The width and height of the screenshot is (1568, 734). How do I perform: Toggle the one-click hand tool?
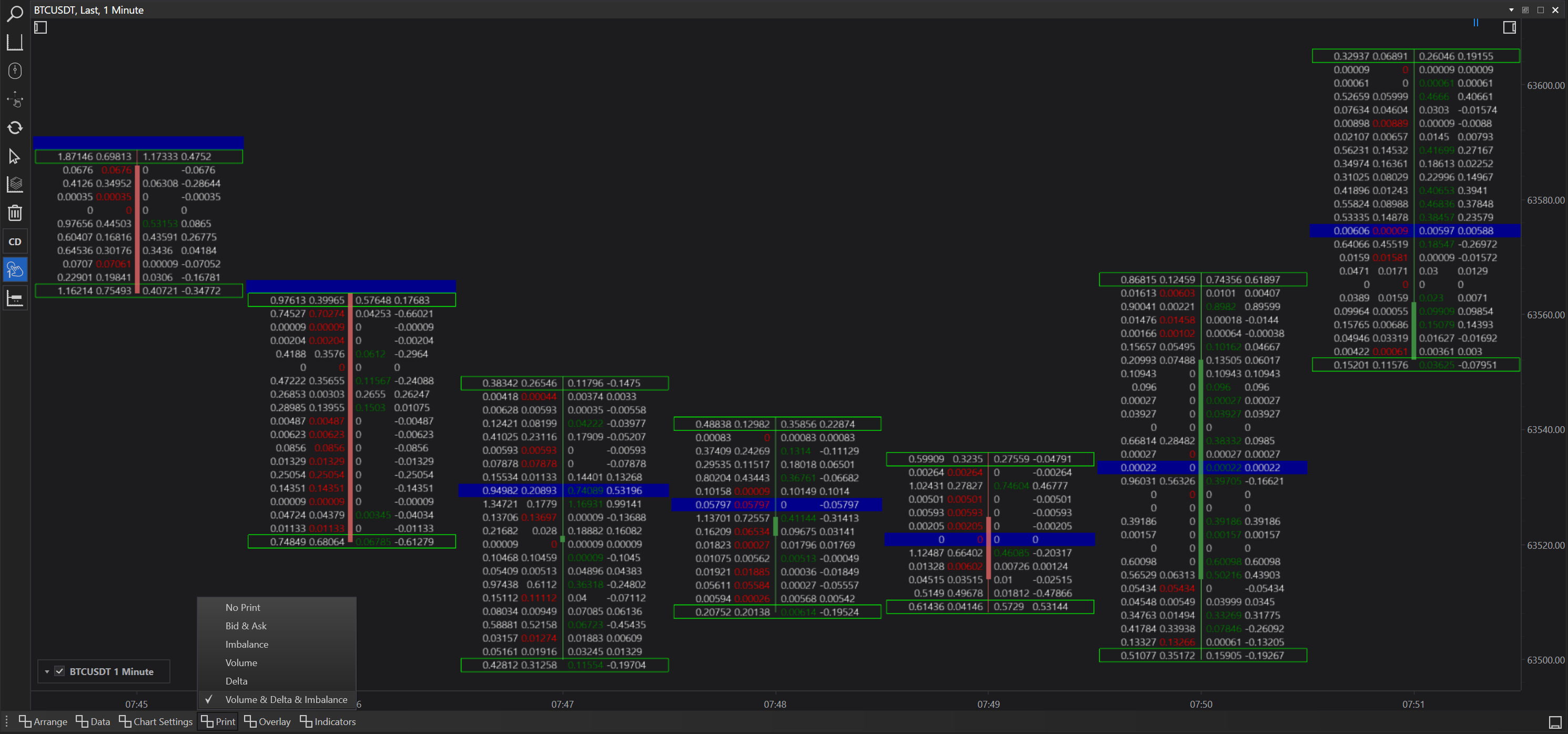coord(15,269)
